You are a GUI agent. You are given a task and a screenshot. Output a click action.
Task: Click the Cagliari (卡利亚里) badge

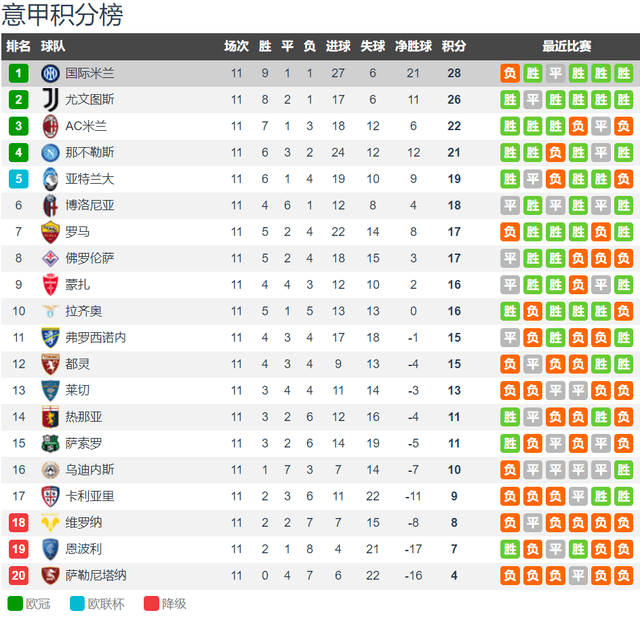tap(50, 496)
